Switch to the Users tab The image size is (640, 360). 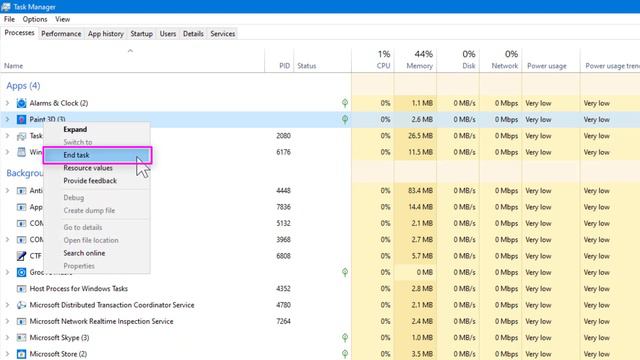click(168, 34)
